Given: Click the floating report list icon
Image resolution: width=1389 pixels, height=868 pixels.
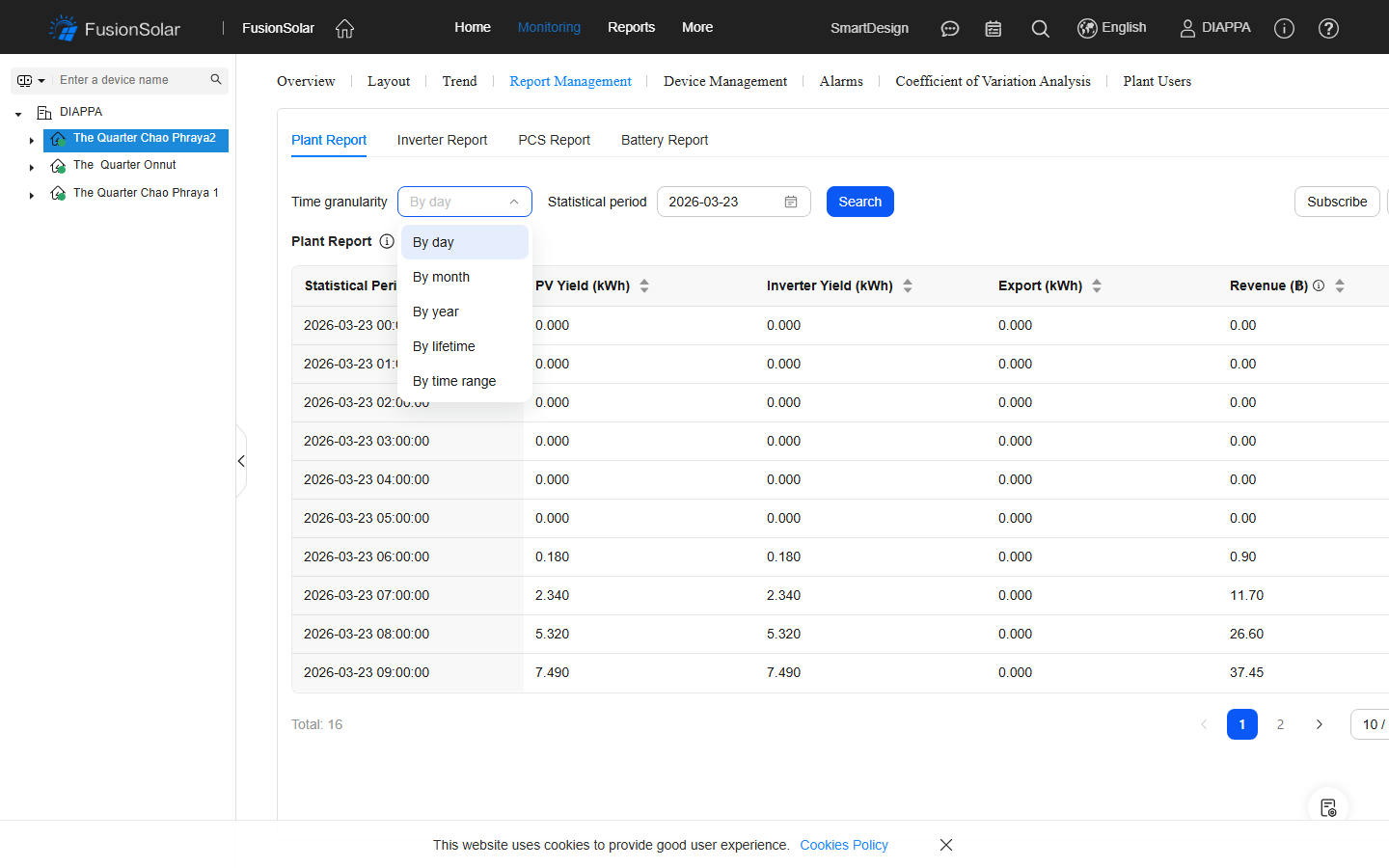Looking at the screenshot, I should pyautogui.click(x=1328, y=807).
